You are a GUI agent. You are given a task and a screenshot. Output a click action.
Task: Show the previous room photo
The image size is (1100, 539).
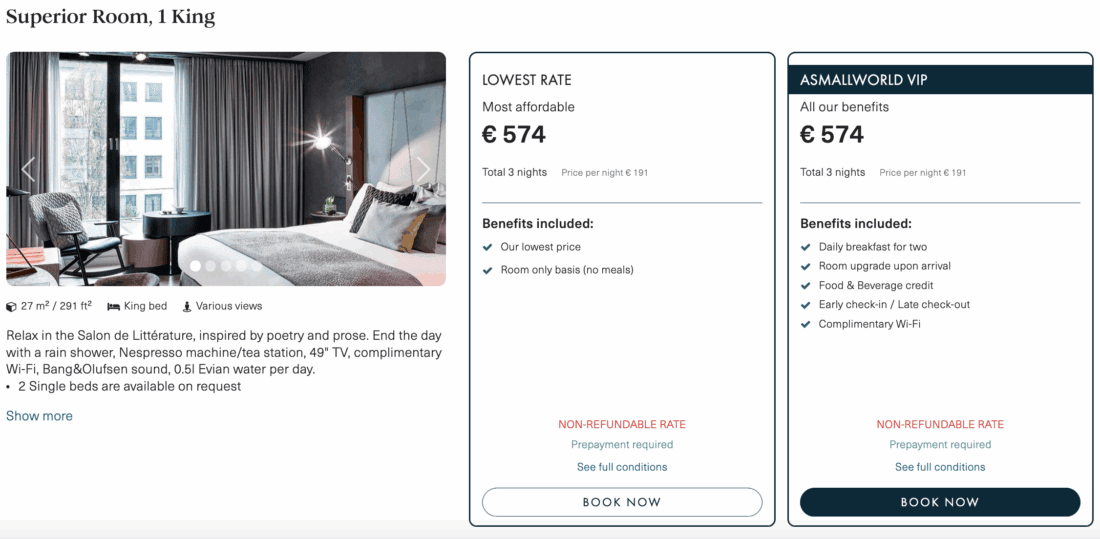[28, 169]
